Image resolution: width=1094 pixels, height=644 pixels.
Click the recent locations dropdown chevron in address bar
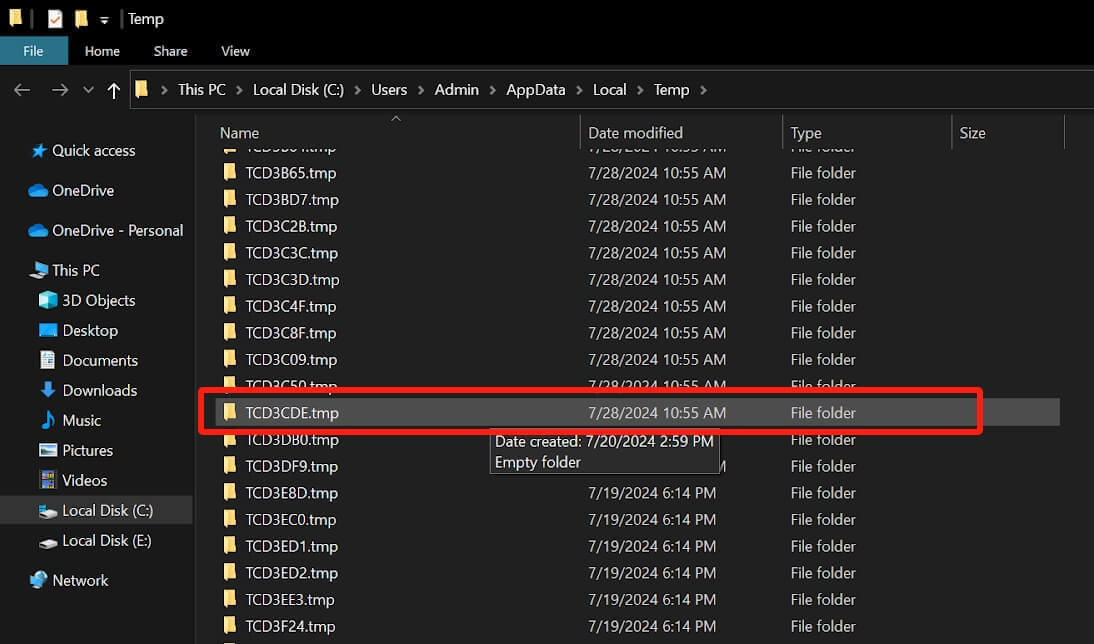[88, 90]
